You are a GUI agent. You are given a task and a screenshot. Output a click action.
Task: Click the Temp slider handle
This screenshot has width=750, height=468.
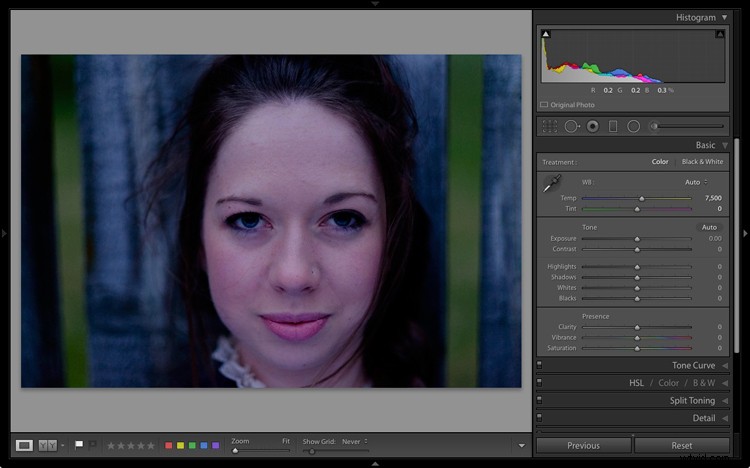point(642,199)
